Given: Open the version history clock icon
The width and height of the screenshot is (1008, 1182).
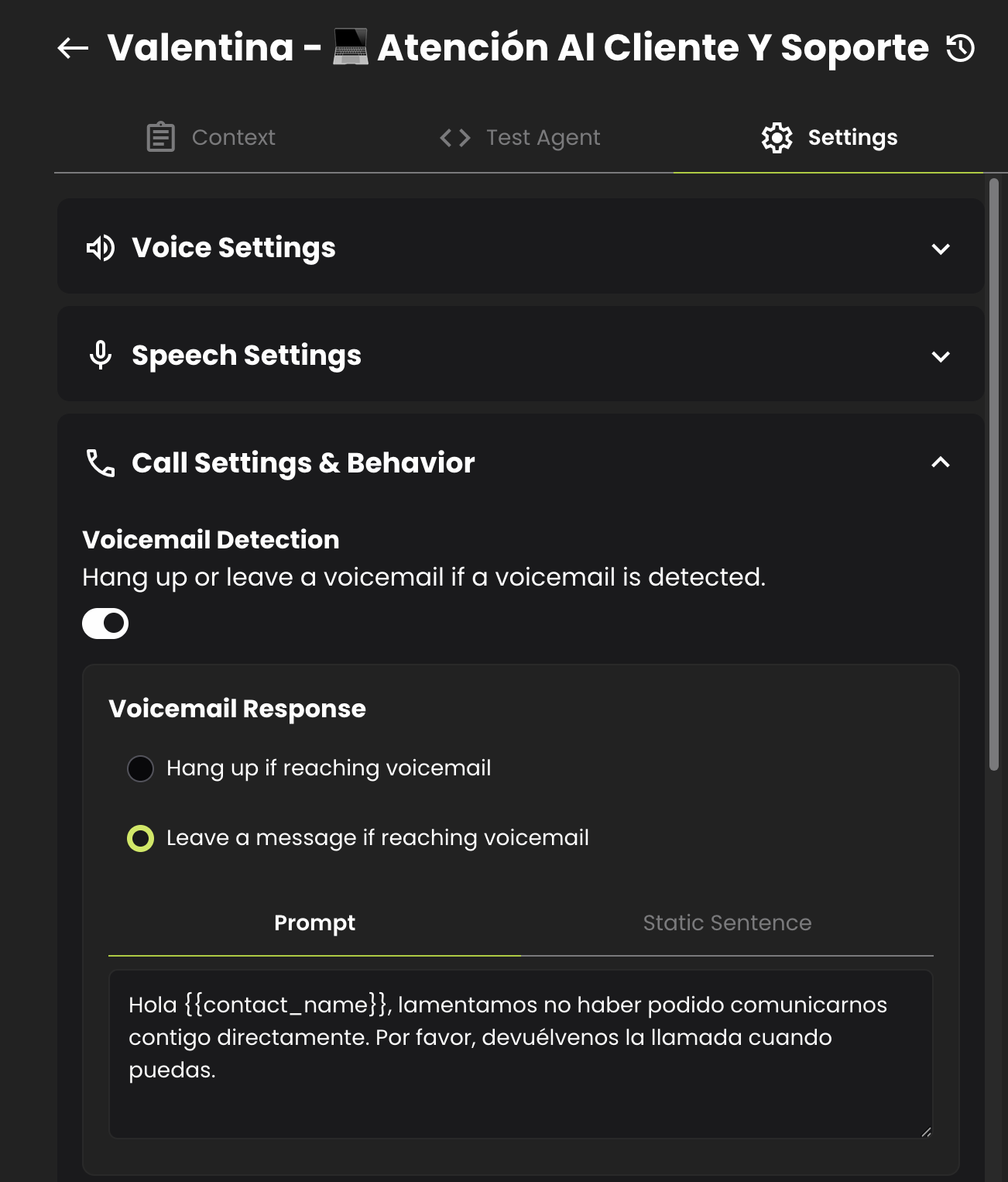Looking at the screenshot, I should coord(960,48).
